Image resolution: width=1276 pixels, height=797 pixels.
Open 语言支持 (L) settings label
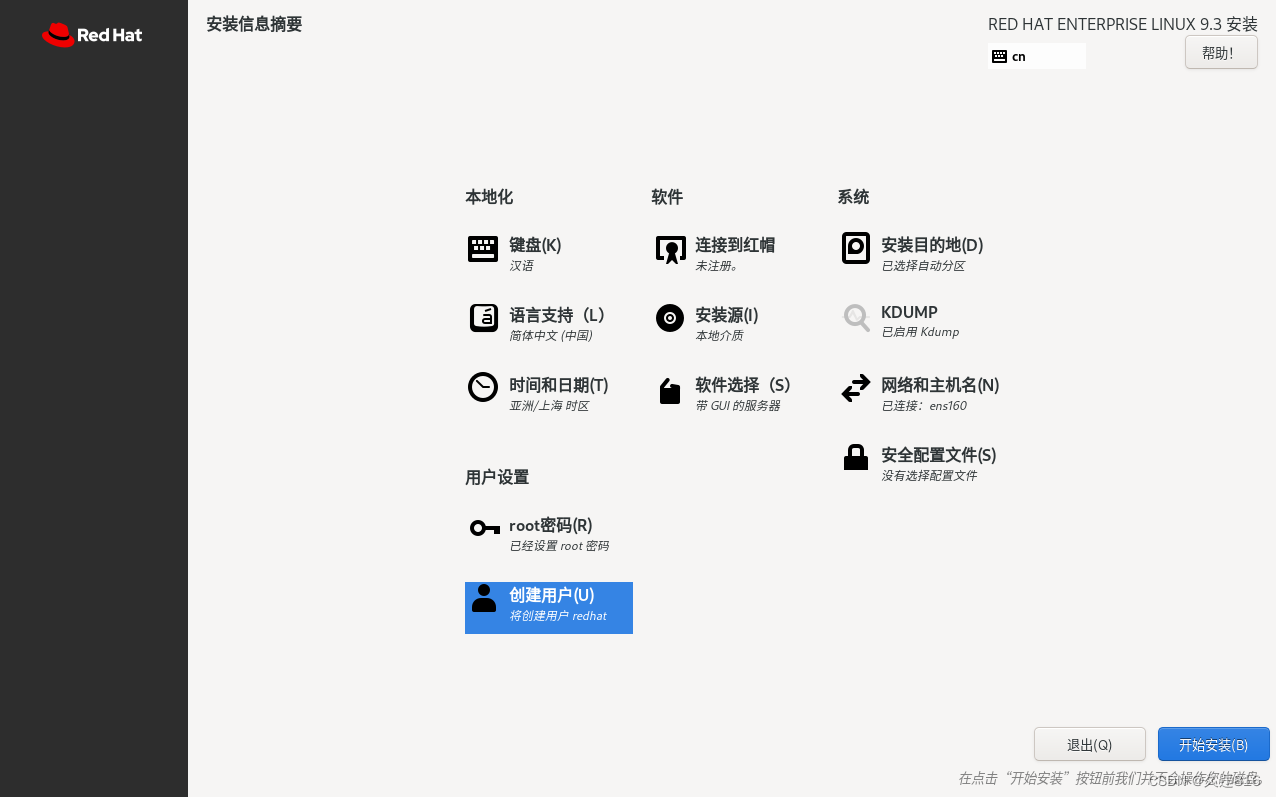click(558, 315)
